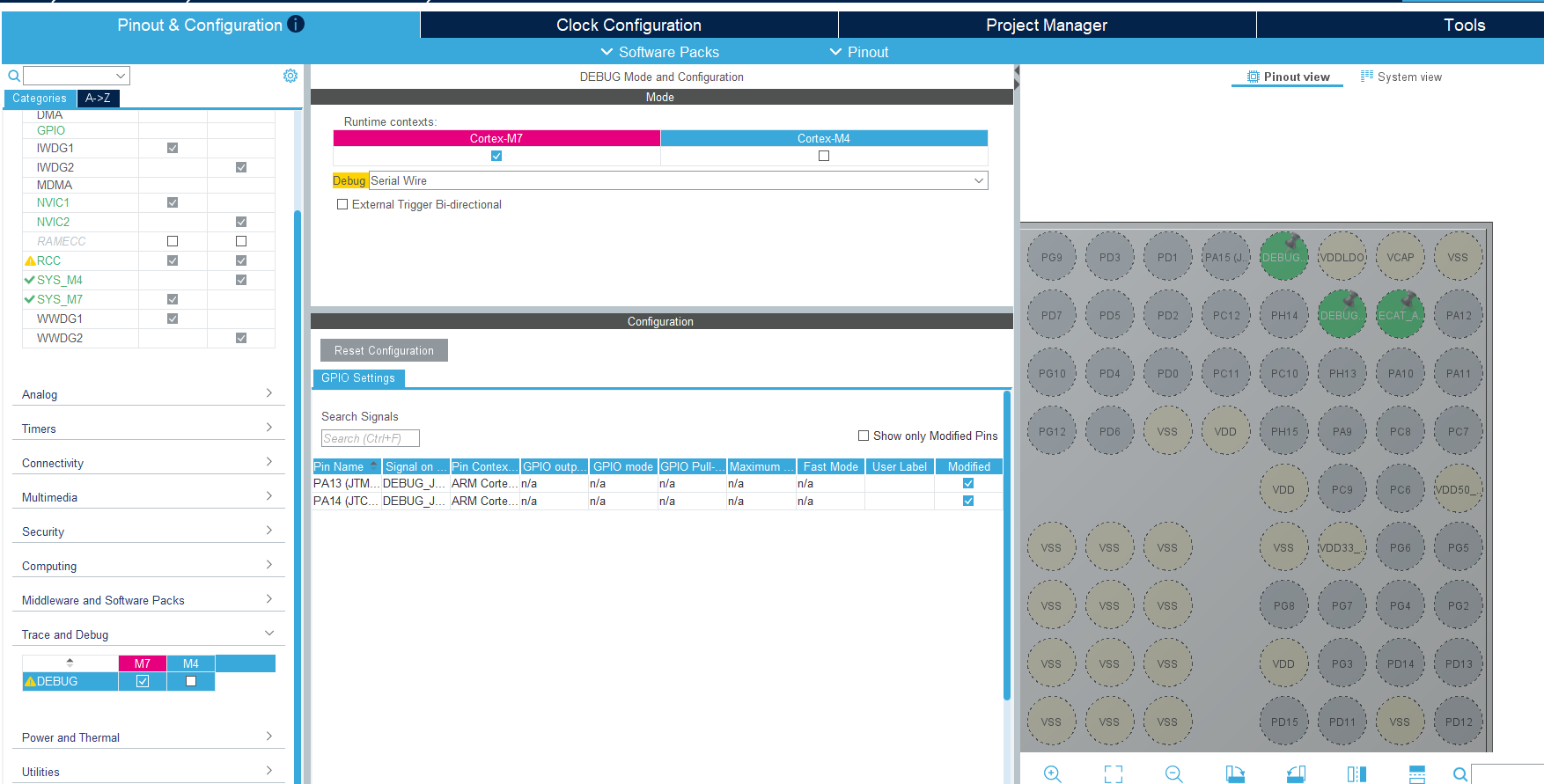Image resolution: width=1544 pixels, height=784 pixels.
Task: Select the VDDLDO pin on chip
Action: tap(1342, 257)
